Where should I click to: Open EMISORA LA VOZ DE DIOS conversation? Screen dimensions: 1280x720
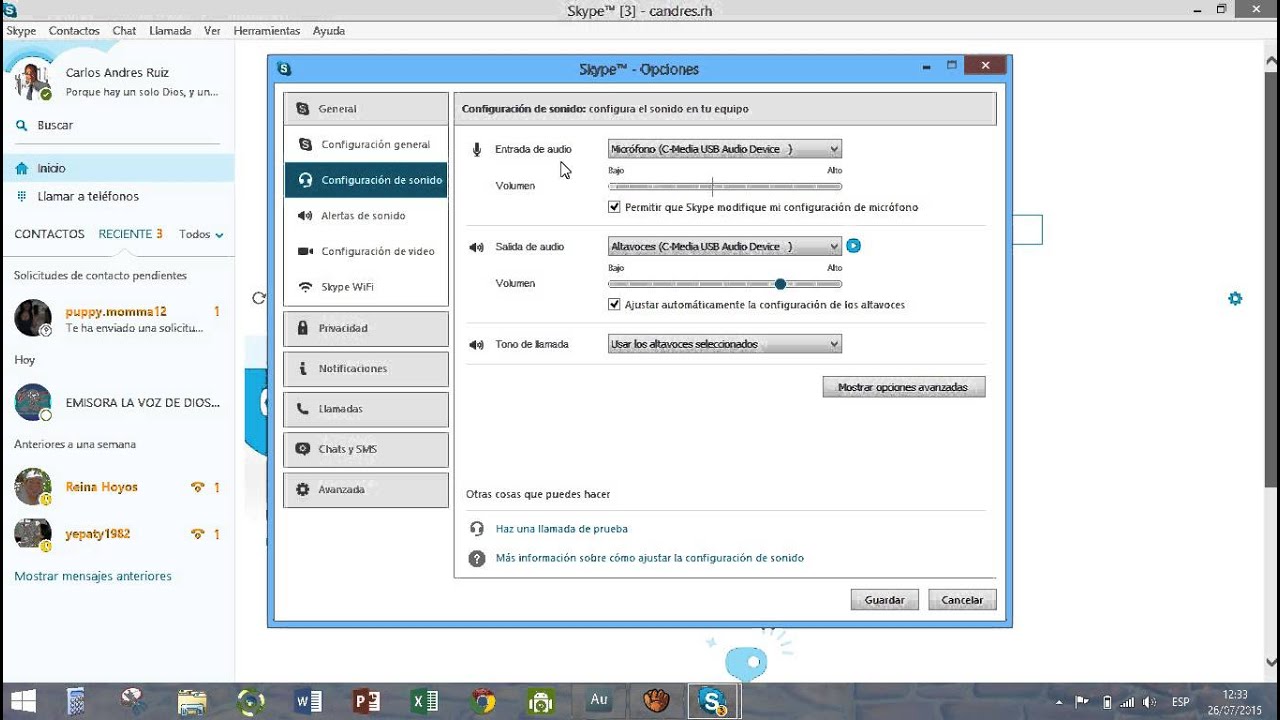pos(117,403)
